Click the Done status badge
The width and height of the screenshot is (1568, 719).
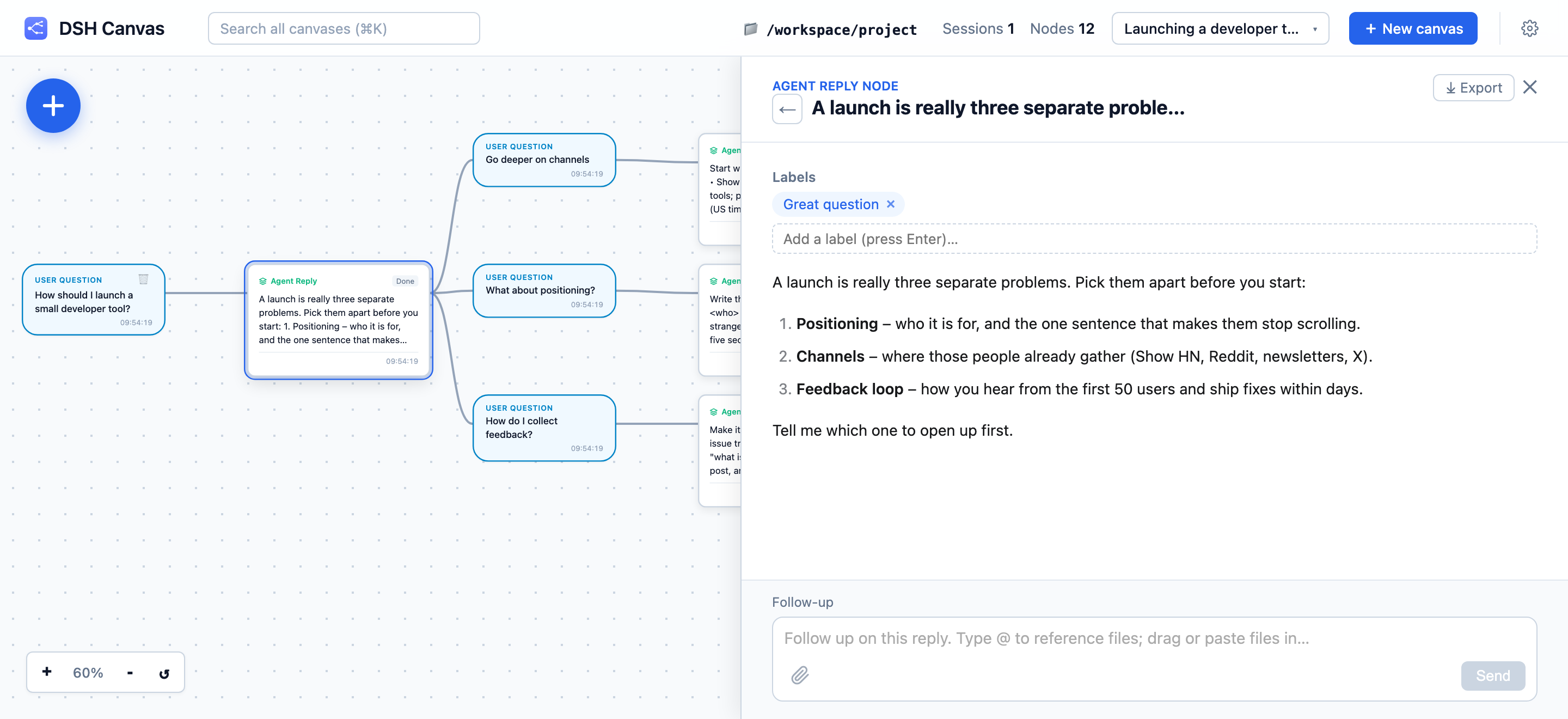pos(405,281)
